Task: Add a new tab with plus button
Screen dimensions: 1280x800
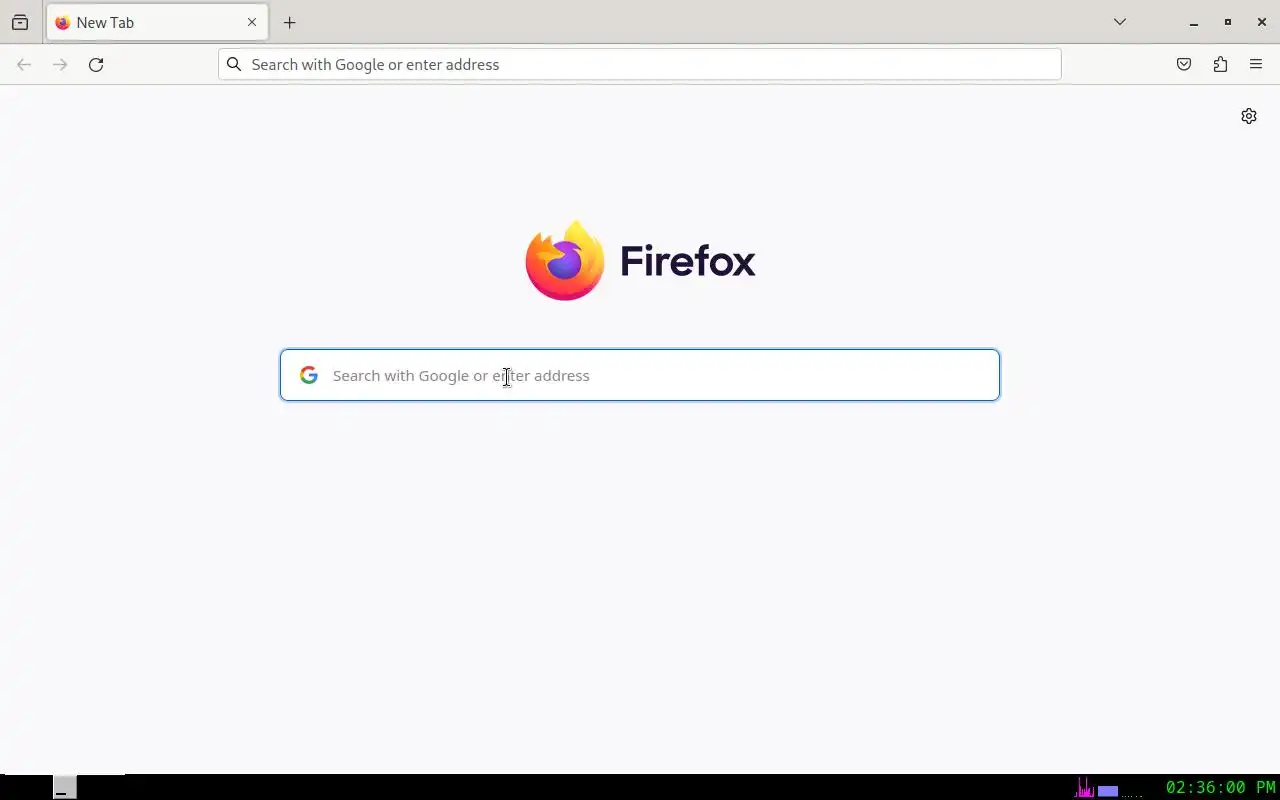Action: click(290, 22)
